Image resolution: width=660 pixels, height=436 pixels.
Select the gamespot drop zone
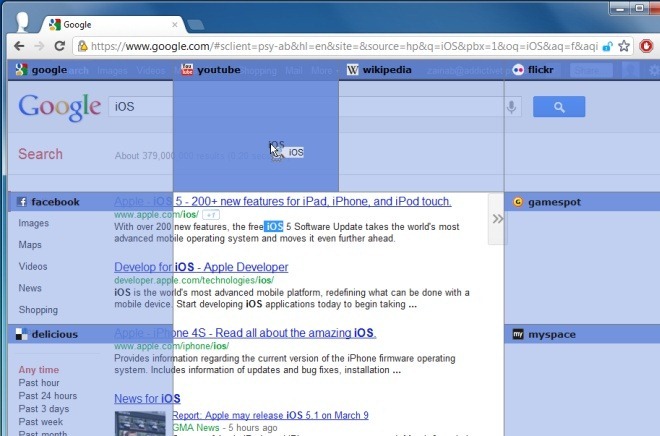[x=582, y=258]
